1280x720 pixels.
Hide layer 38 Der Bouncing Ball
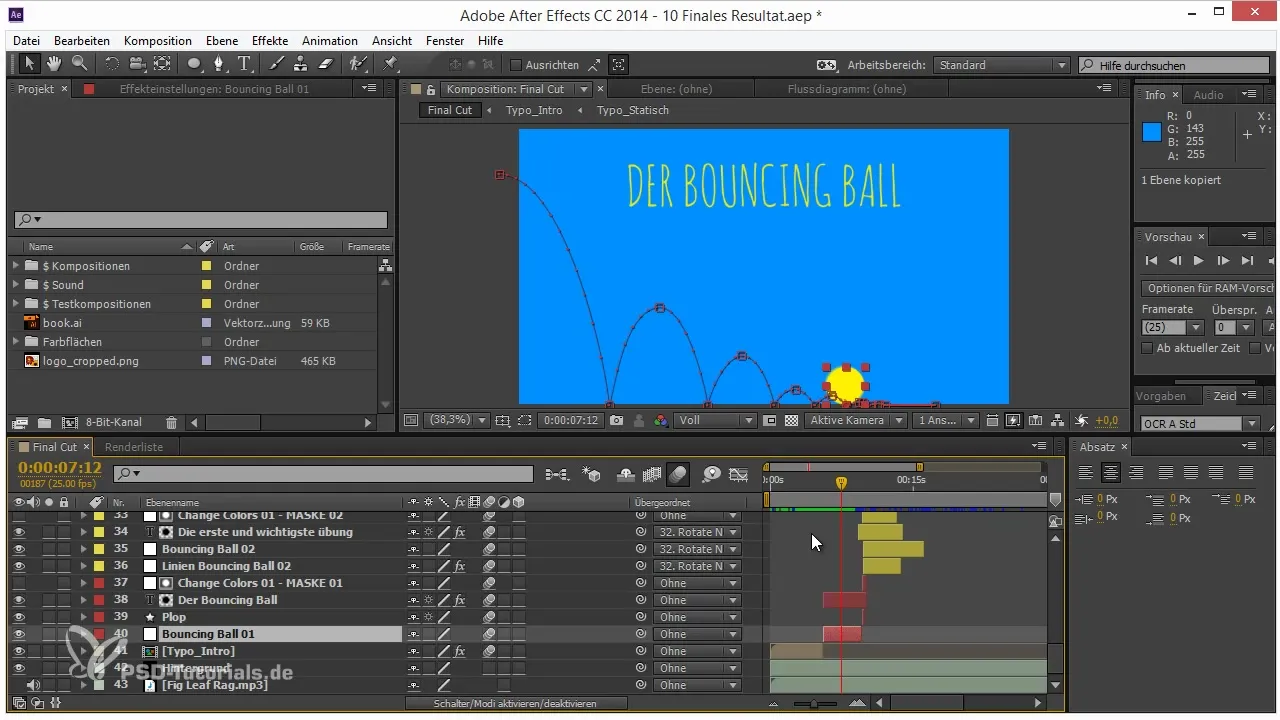coord(19,600)
